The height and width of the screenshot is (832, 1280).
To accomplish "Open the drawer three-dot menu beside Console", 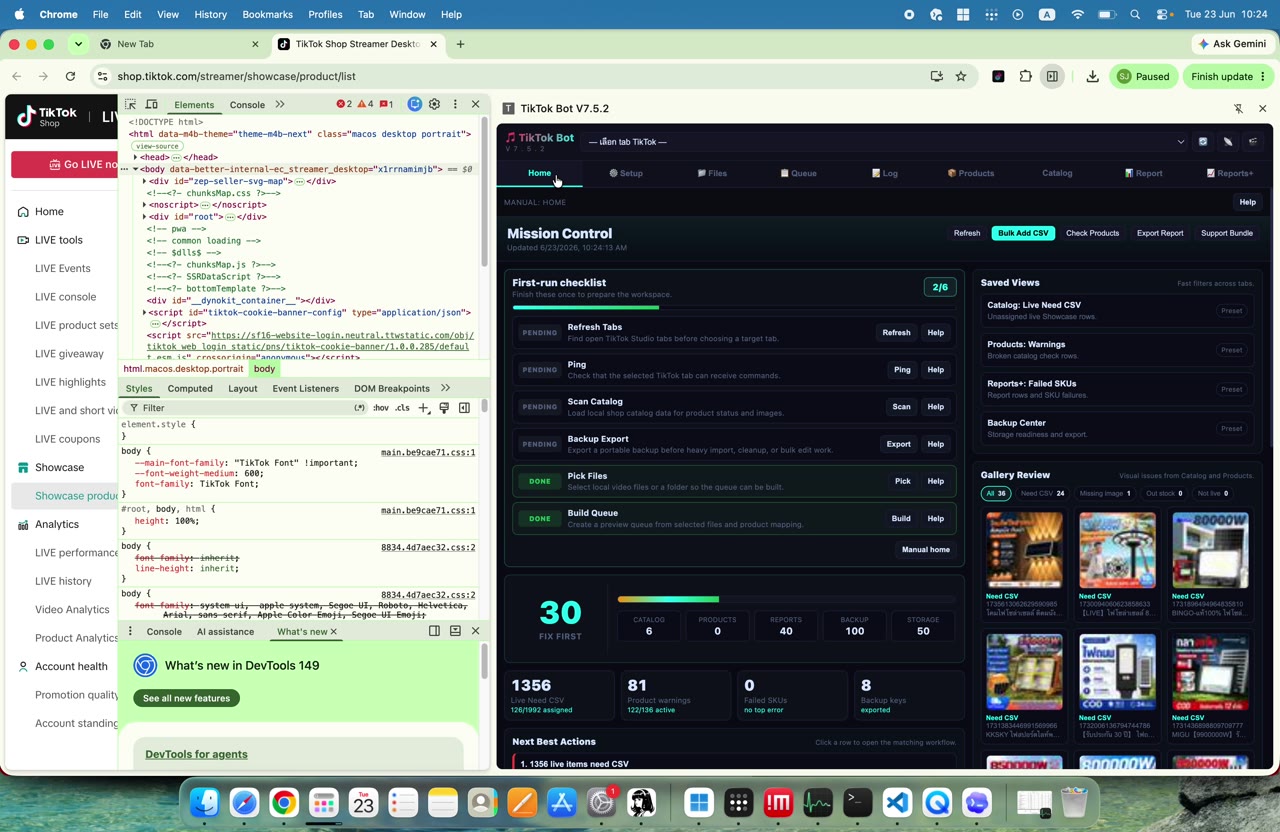I will (130, 631).
